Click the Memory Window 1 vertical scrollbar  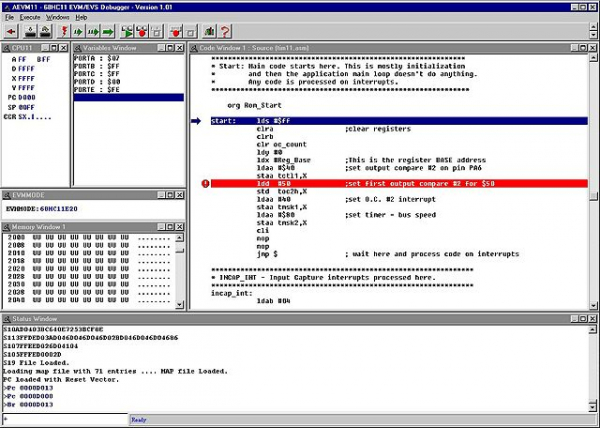180,270
